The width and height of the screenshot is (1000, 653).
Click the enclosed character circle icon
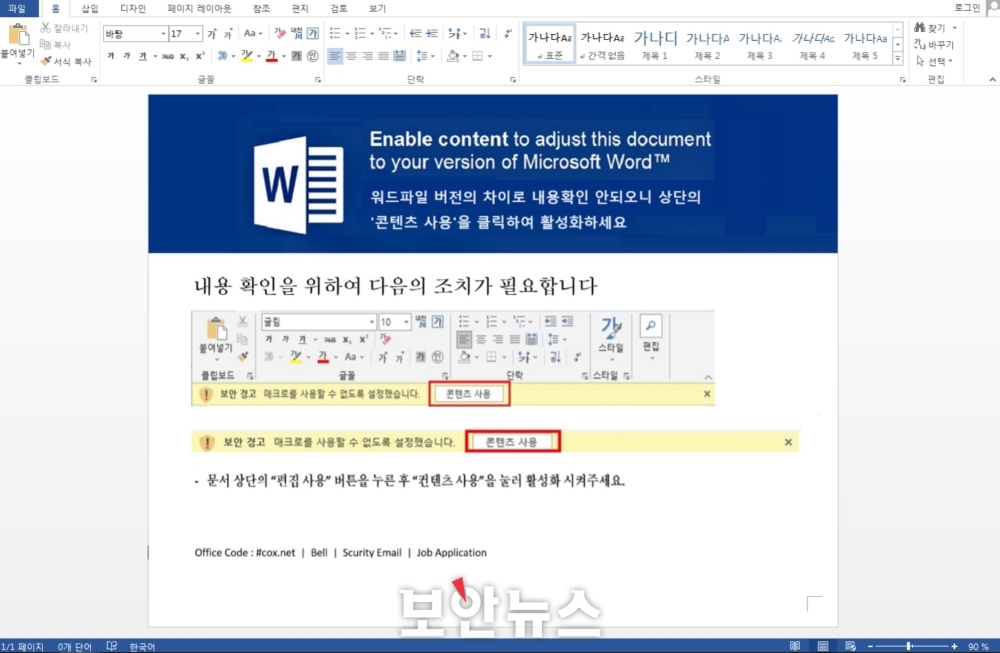click(x=312, y=56)
